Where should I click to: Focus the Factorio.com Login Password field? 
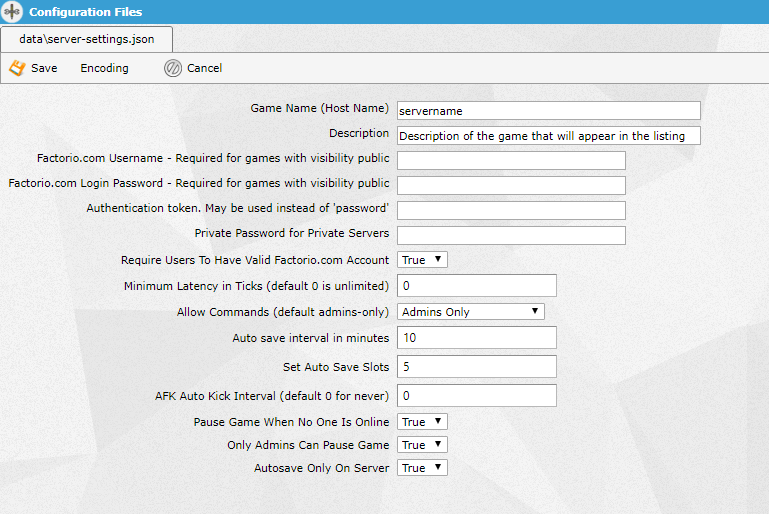point(511,185)
